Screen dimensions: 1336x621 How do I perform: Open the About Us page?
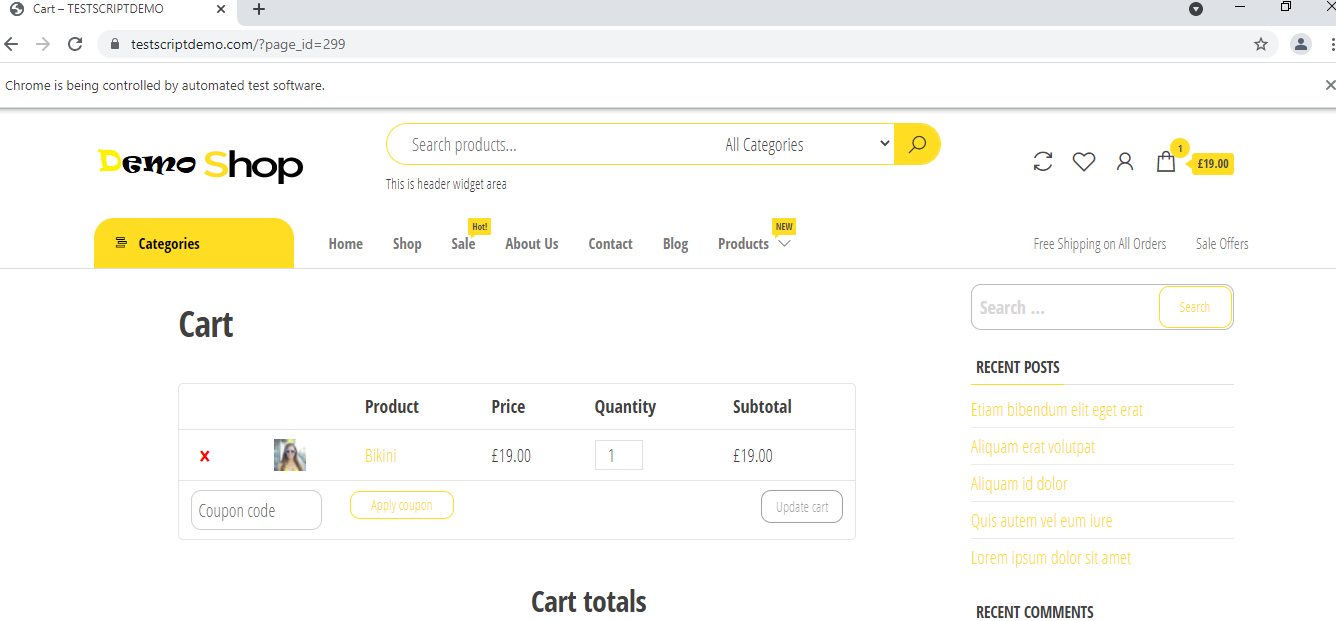click(x=532, y=244)
